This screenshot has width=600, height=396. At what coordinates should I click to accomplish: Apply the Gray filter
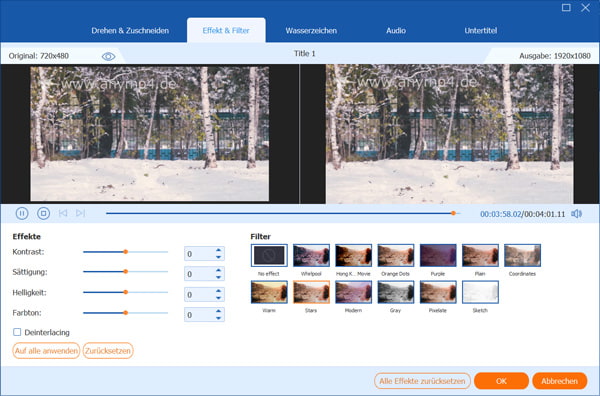coord(396,292)
